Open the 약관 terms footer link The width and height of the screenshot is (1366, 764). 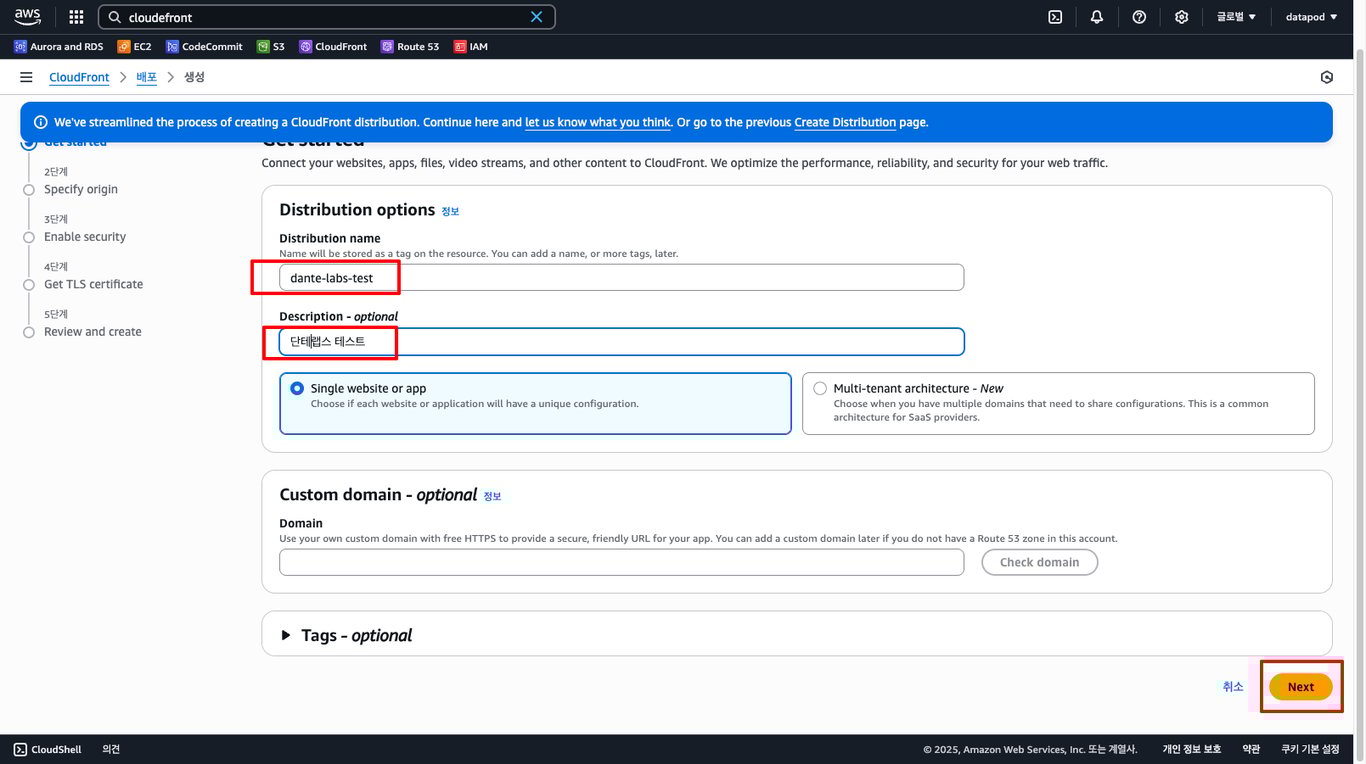pos(1251,749)
